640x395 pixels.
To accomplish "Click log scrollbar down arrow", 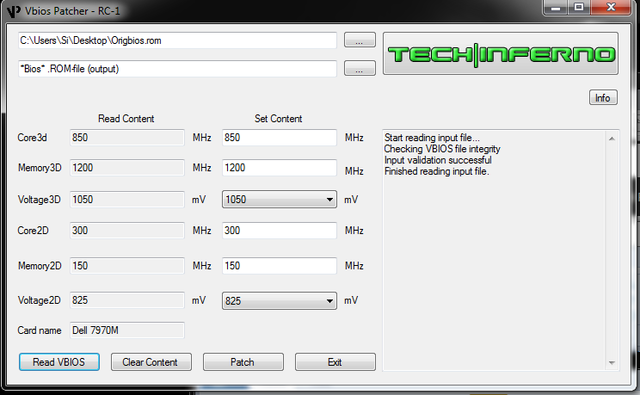I will point(611,362).
